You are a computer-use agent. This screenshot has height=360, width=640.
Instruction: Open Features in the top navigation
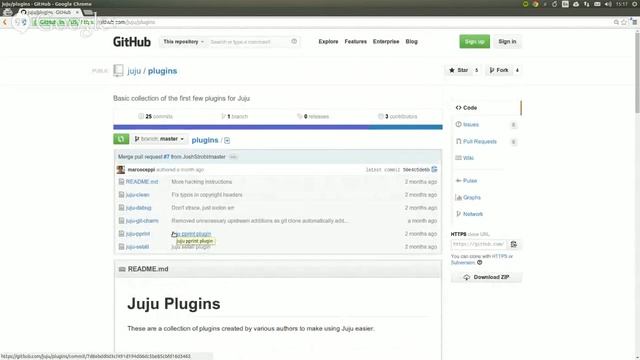tap(356, 42)
